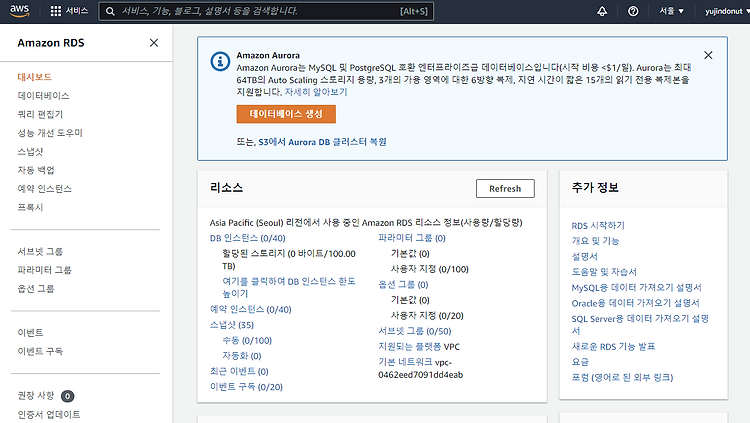The width and height of the screenshot is (750, 423).
Task: Open 권장 사항 in the sidebar
Action: tap(36, 396)
